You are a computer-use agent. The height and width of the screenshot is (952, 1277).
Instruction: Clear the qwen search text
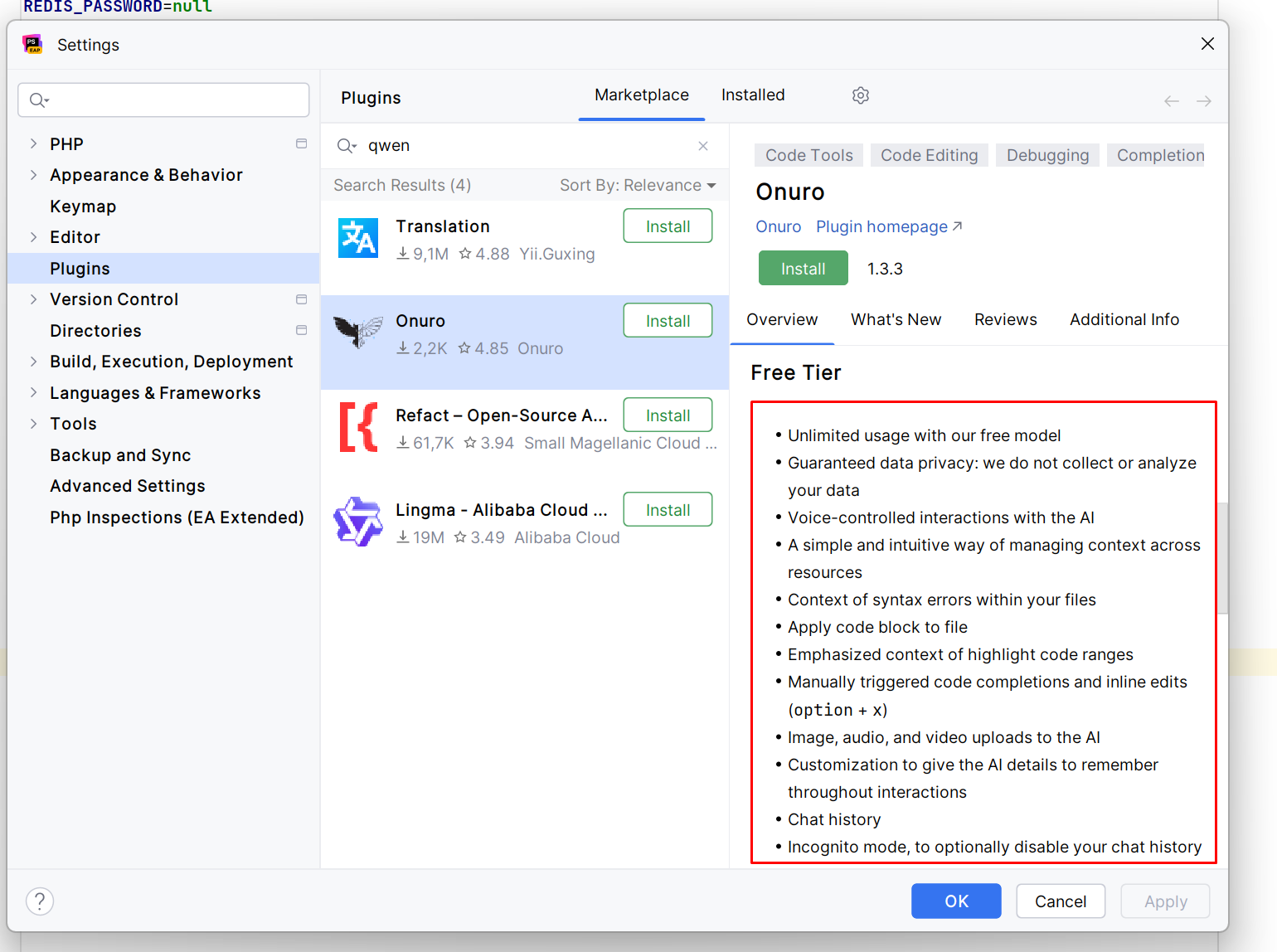(x=703, y=146)
